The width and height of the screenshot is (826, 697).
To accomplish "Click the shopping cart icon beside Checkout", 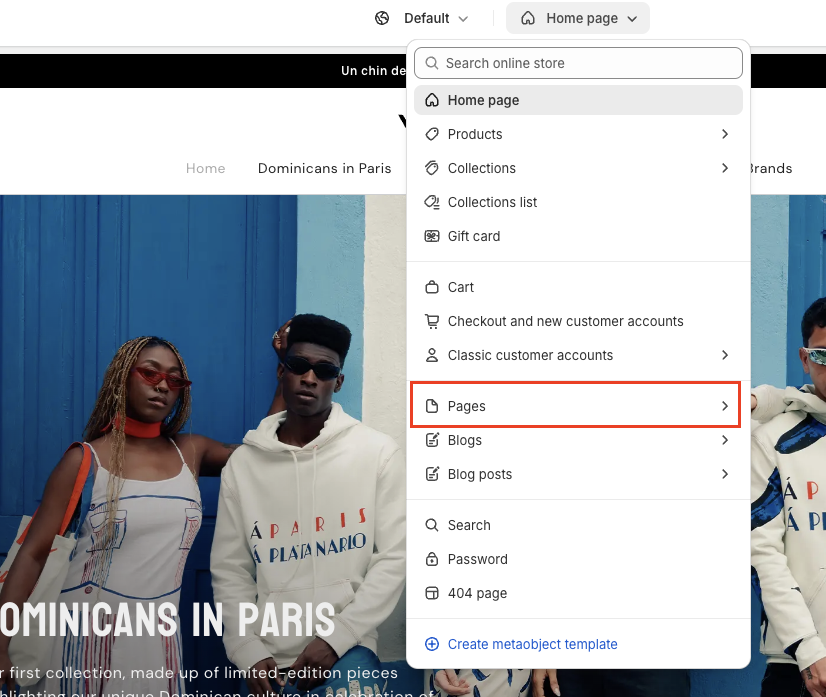I will (432, 321).
